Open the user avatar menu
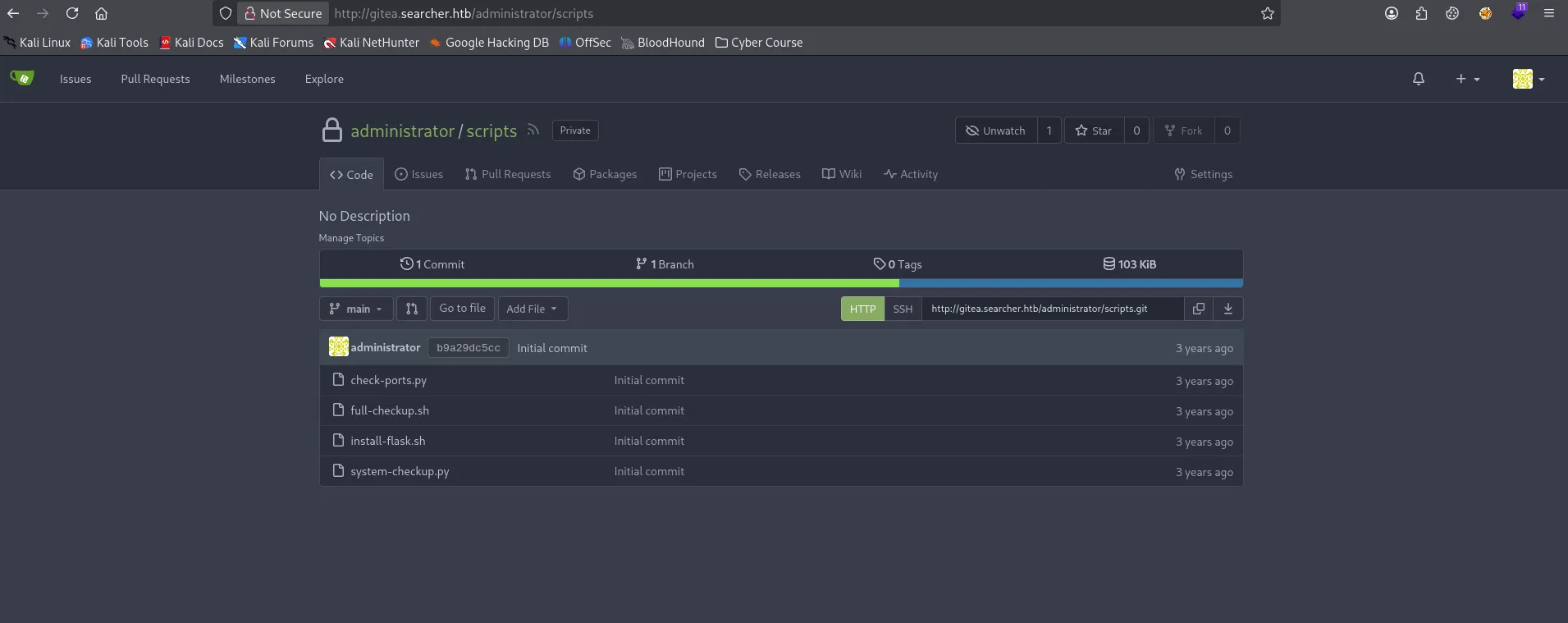 coord(1529,79)
